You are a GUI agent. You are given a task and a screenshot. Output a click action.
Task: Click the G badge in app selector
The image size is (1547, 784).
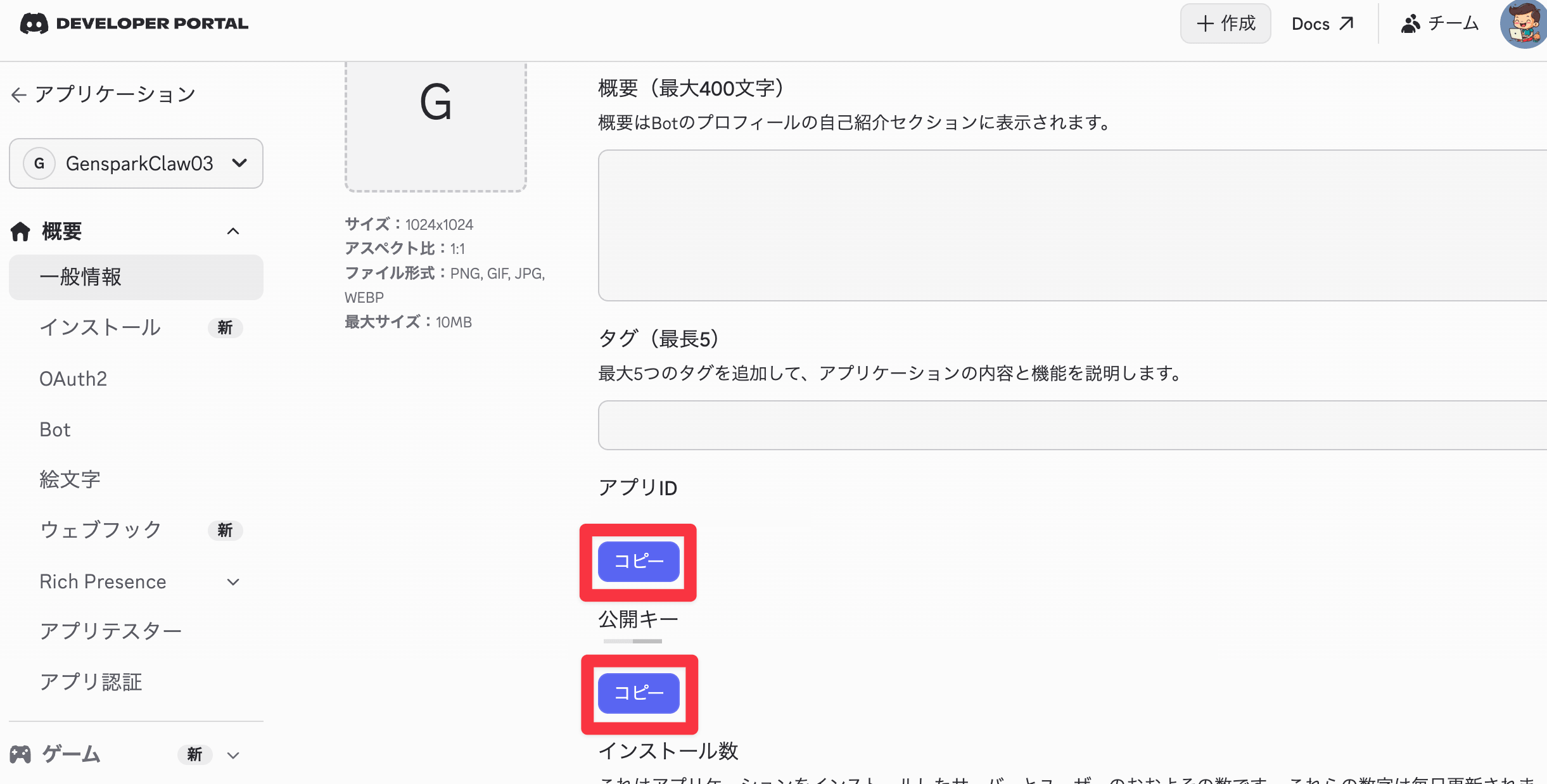(x=39, y=163)
